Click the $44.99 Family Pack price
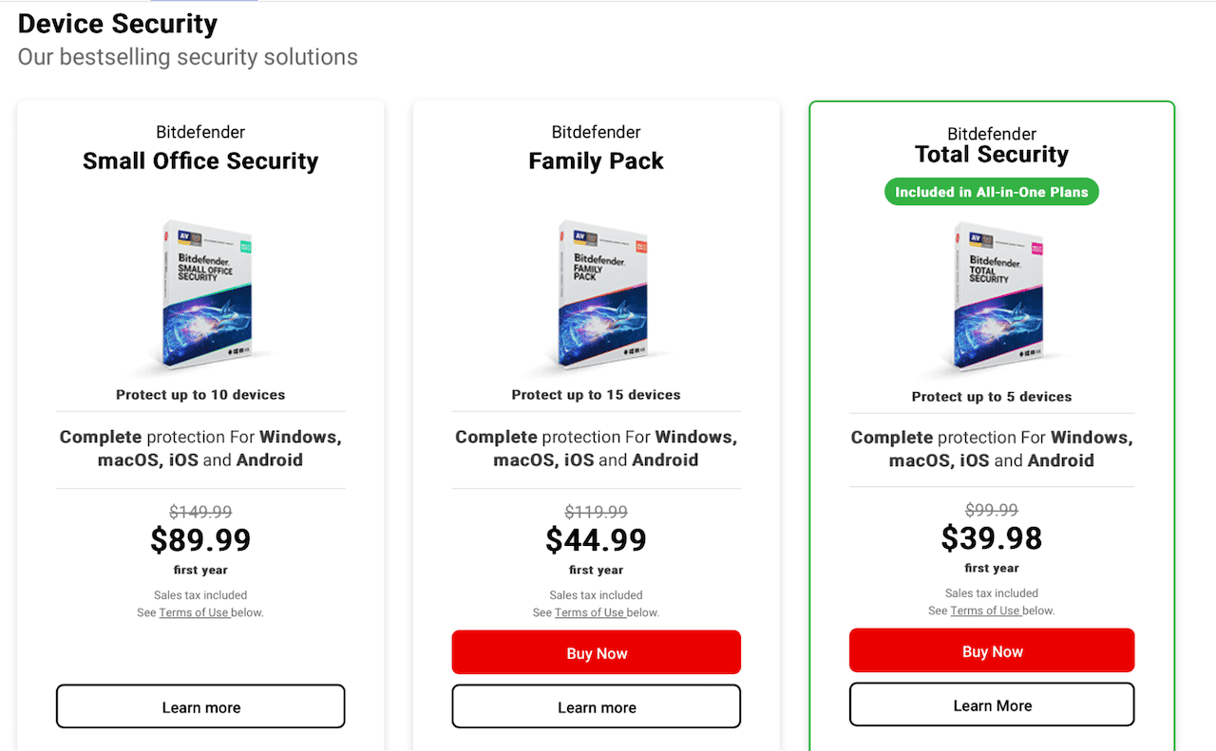Image resolution: width=1216 pixels, height=751 pixels. pyautogui.click(x=596, y=540)
